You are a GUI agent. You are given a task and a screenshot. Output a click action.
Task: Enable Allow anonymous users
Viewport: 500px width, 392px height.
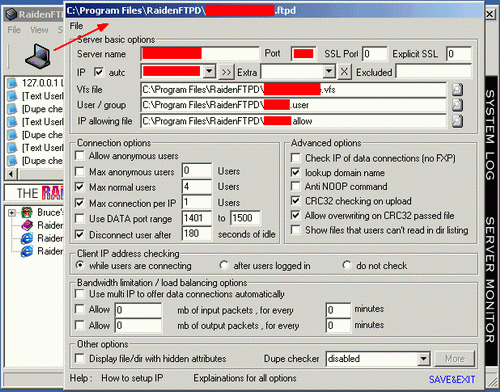coord(80,156)
